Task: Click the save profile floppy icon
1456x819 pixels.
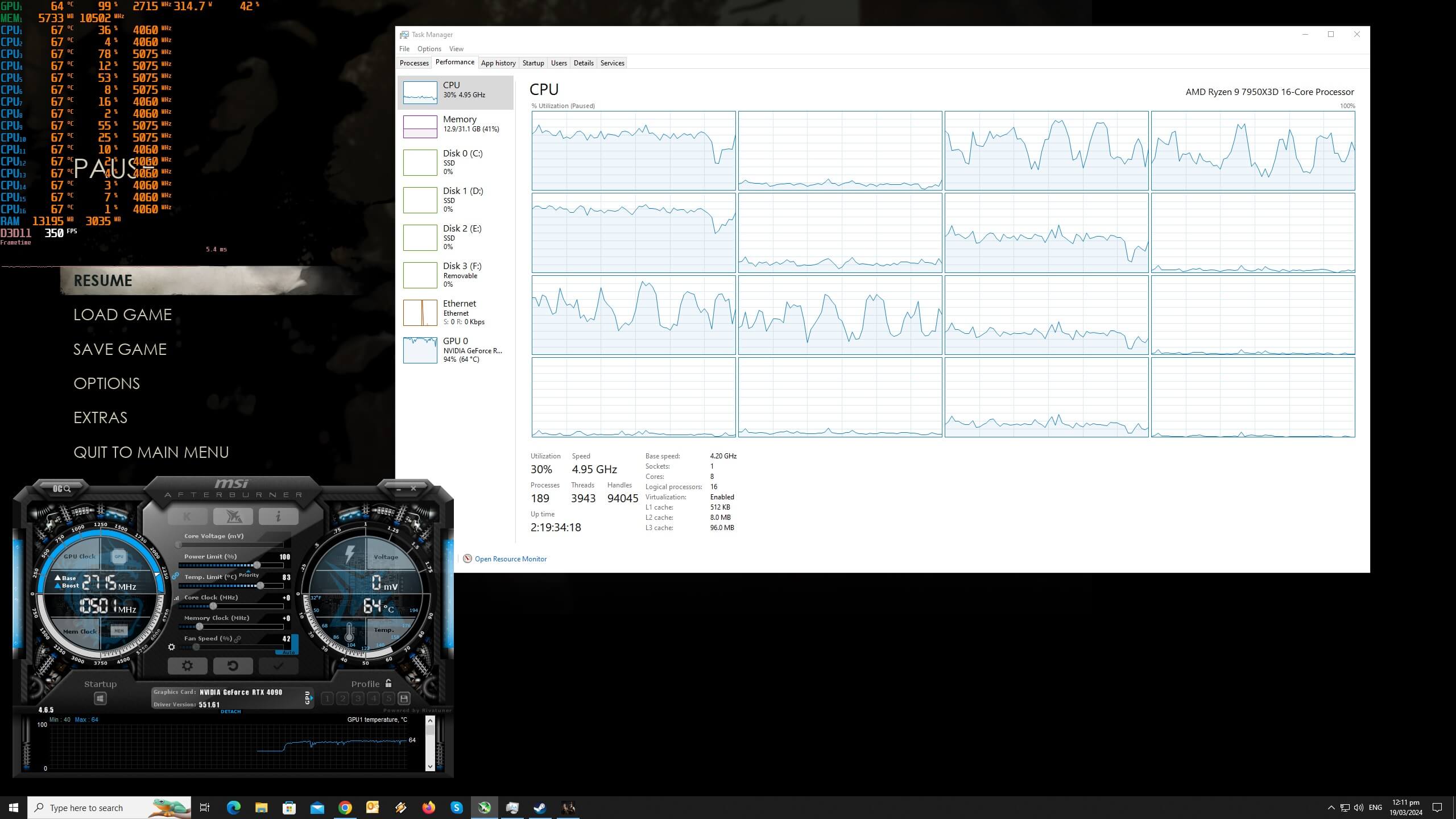Action: click(x=404, y=698)
